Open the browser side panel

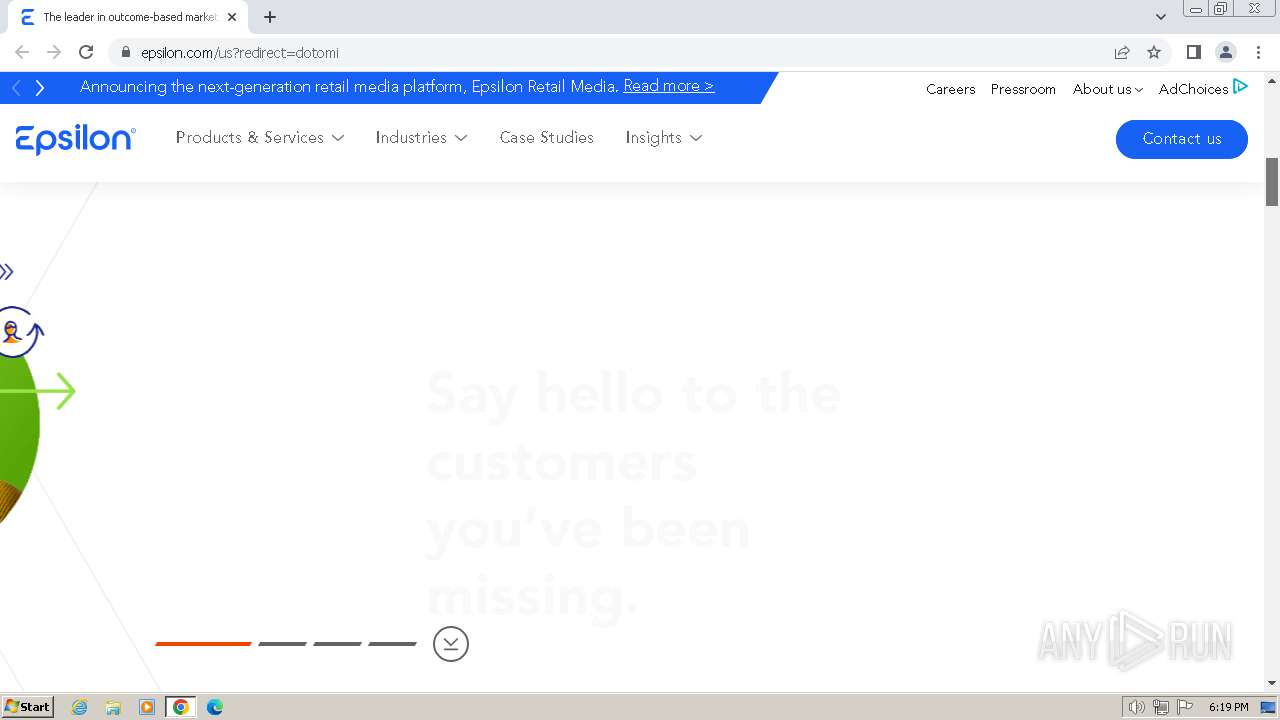point(1193,52)
